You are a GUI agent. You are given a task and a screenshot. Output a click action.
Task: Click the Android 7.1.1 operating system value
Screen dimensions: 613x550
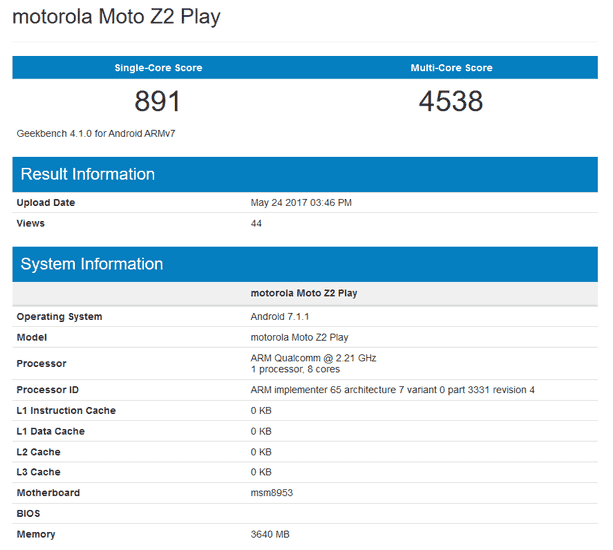(280, 317)
